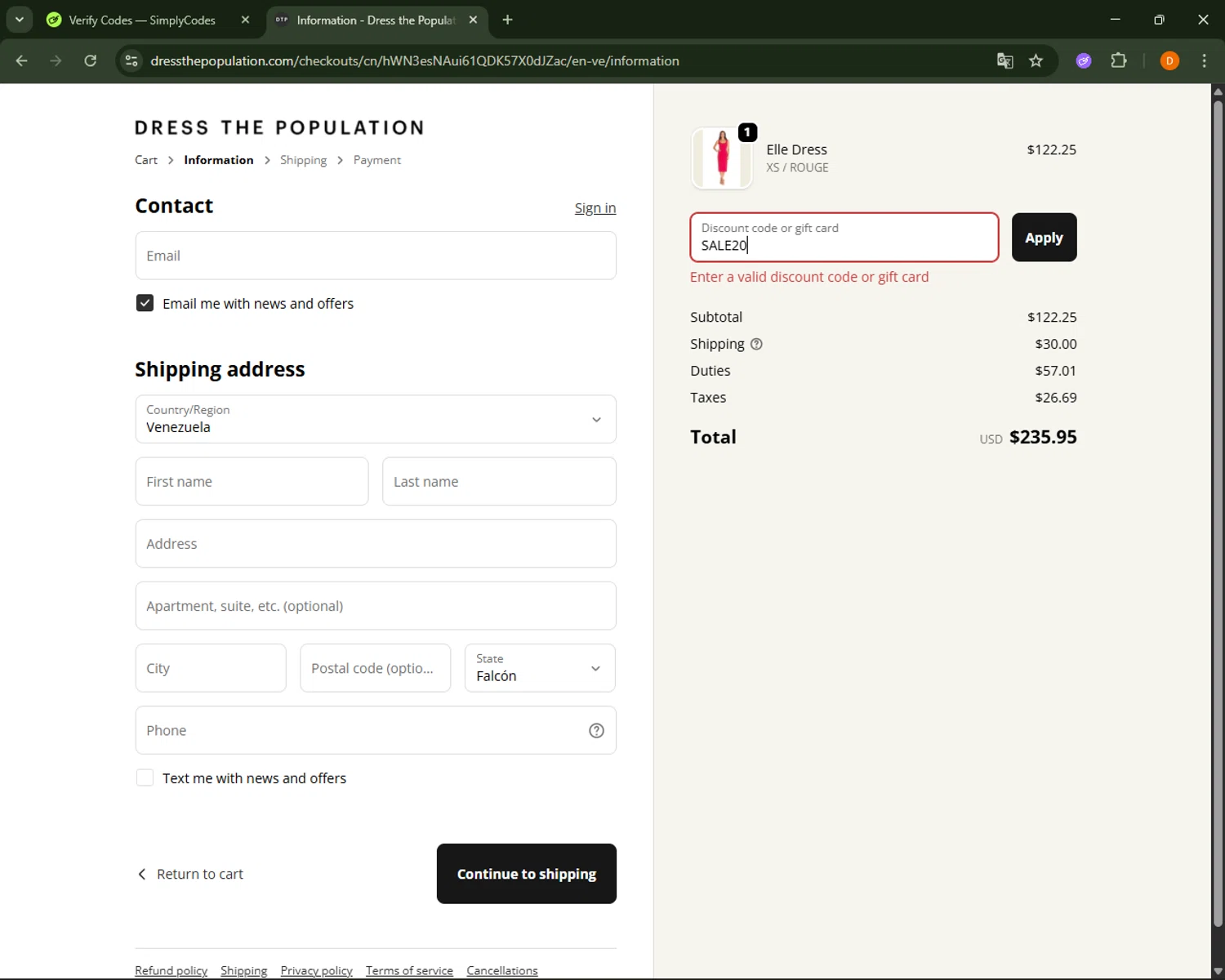The height and width of the screenshot is (980, 1225).
Task: Click the Dress The Population logo
Action: 279,127
